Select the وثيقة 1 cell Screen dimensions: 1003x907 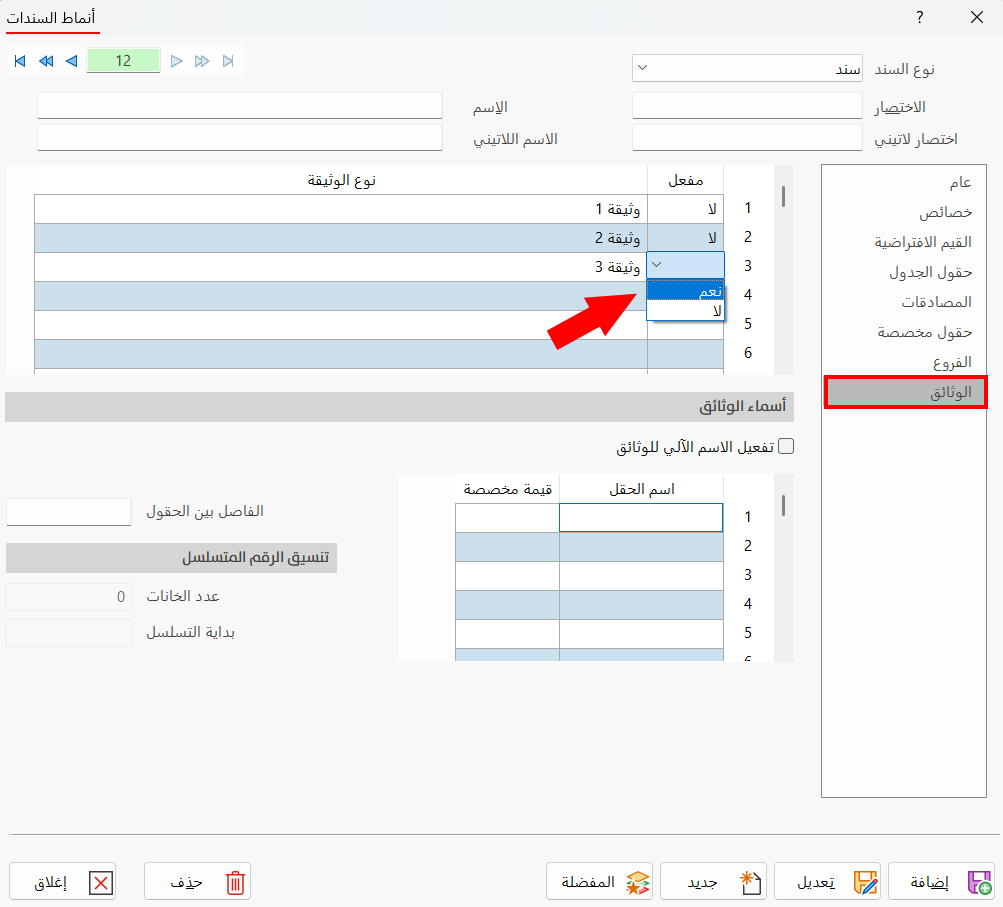341,209
